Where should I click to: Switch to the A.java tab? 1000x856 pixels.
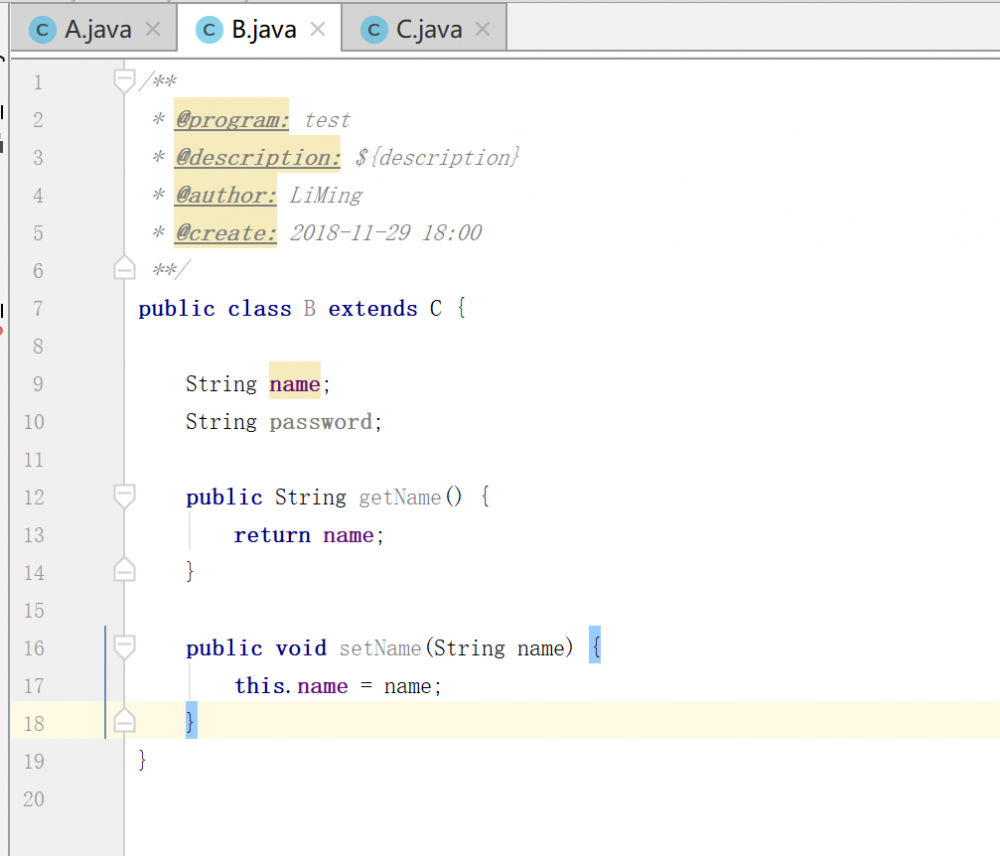coord(86,29)
